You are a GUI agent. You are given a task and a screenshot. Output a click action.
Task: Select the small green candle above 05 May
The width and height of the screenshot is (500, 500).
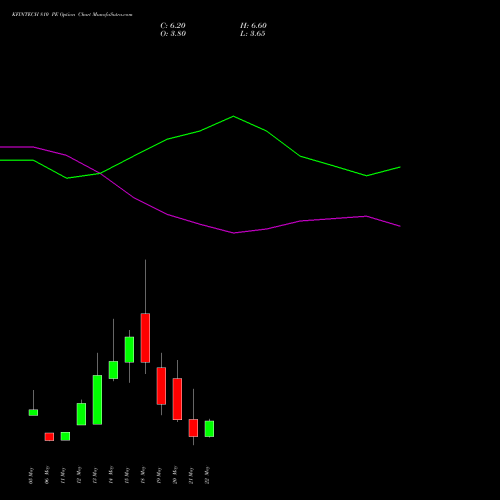pyautogui.click(x=33, y=413)
